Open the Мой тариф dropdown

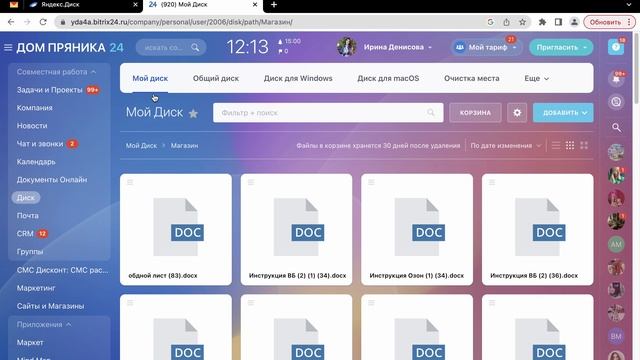coord(487,47)
